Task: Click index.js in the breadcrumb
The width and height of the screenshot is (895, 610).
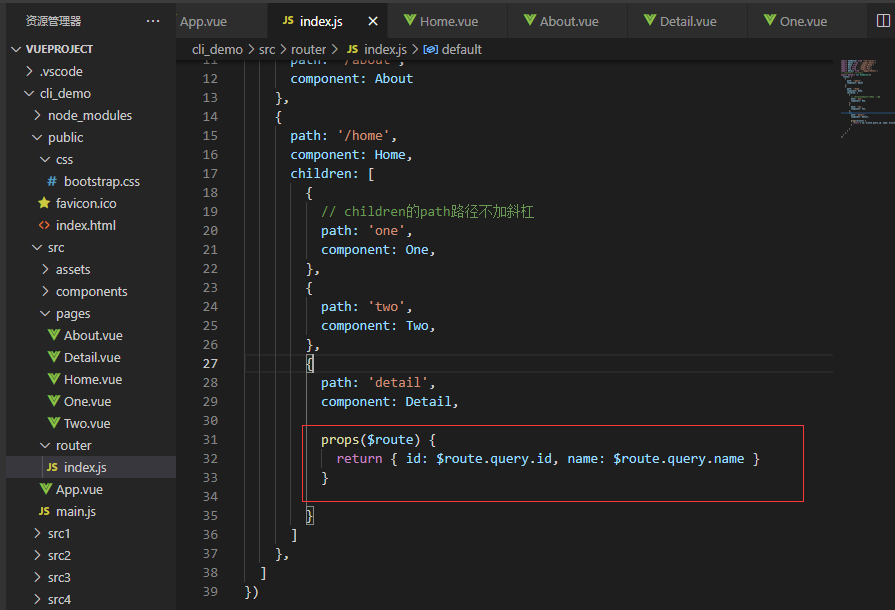Action: 385,50
